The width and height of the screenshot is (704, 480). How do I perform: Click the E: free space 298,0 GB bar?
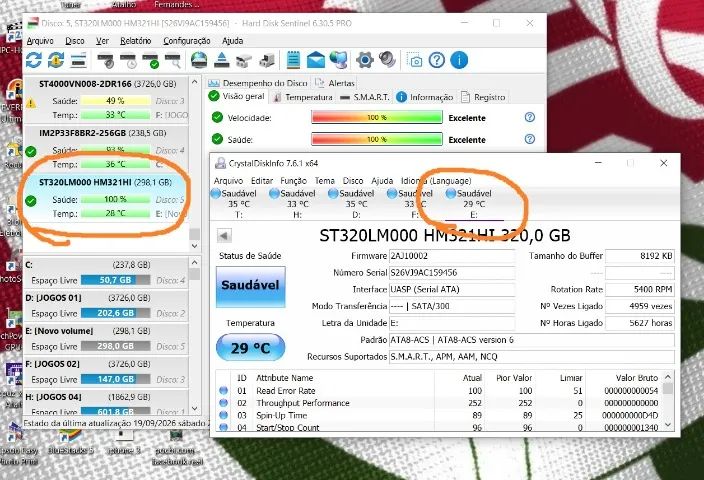point(115,346)
